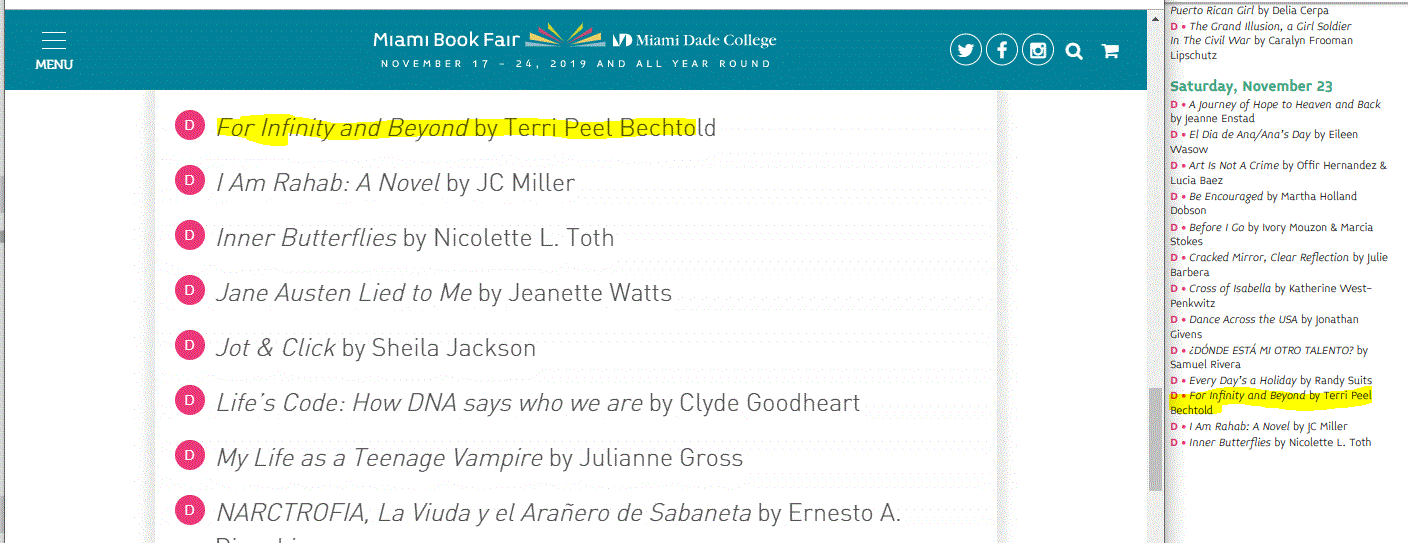Open My Life as a Teenage Vampire
The width and height of the screenshot is (1408, 543).
coord(480,458)
